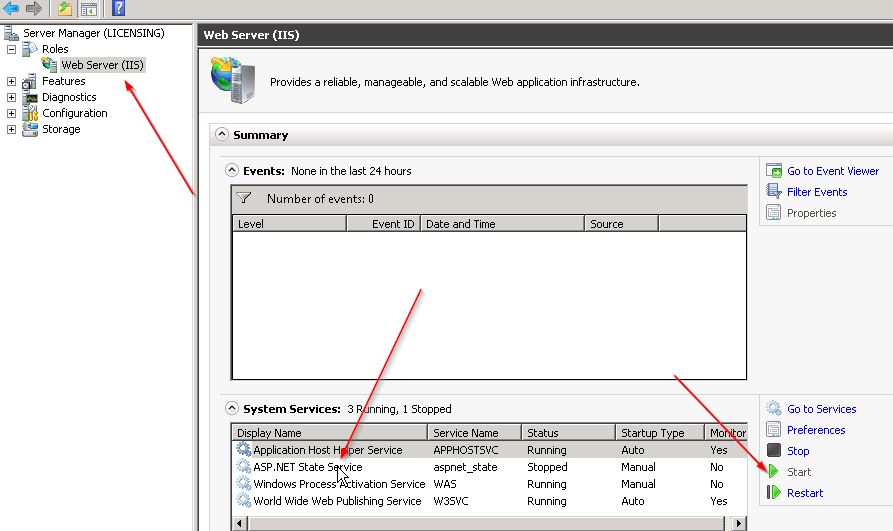Click the Up one level folder icon
Viewport: 893px width, 531px height.
[65, 9]
